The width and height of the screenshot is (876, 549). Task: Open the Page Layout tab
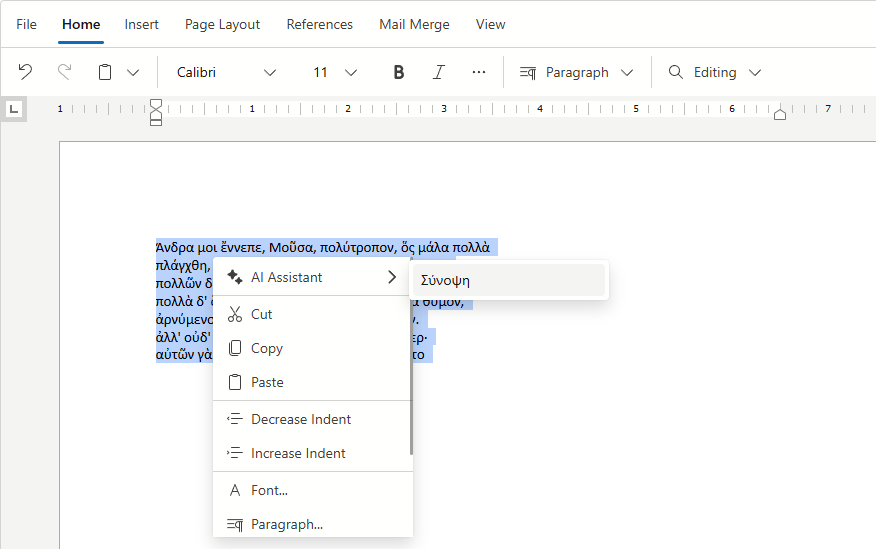[222, 25]
